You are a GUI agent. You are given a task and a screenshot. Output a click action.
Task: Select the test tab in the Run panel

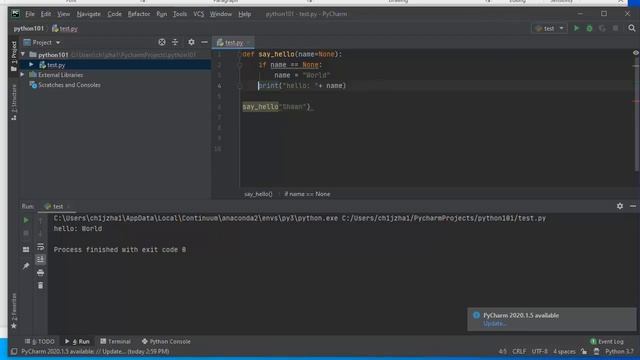(x=56, y=207)
